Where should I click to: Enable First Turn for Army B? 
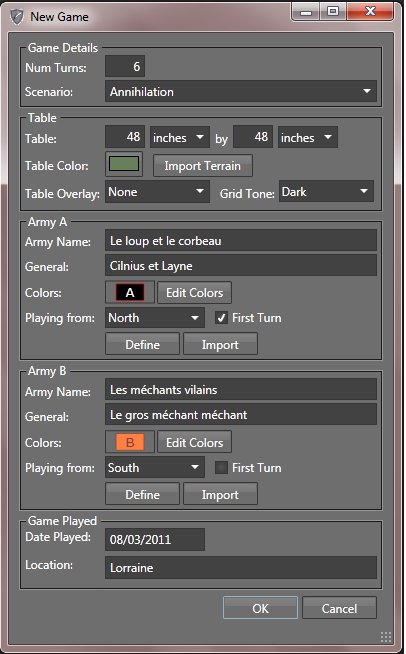click(221, 468)
